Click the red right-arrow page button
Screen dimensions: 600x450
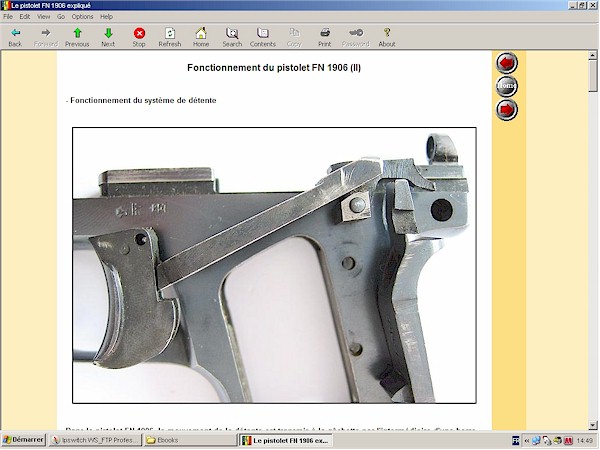click(x=507, y=109)
